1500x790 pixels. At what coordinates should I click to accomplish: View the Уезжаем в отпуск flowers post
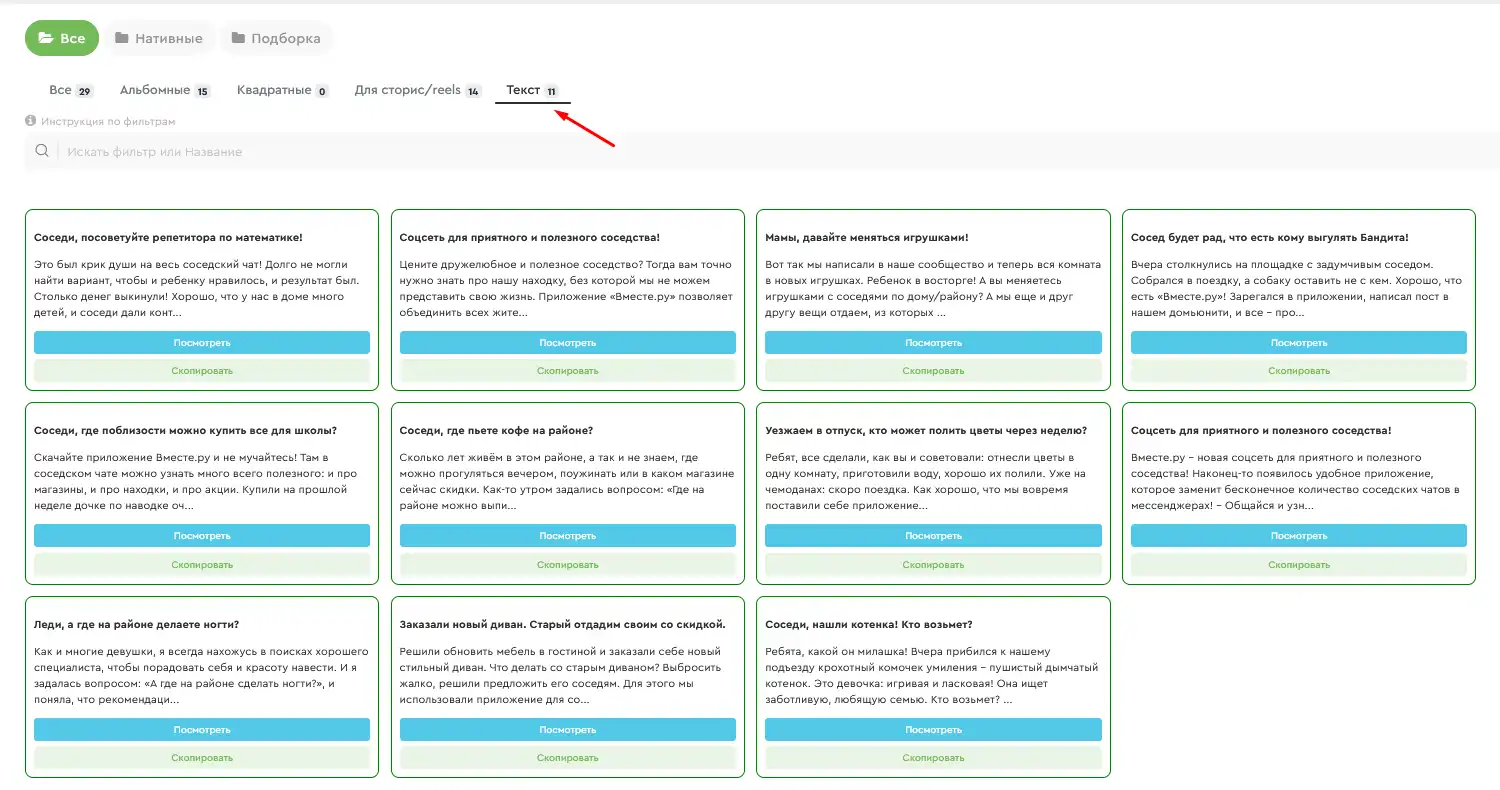pyautogui.click(x=933, y=536)
